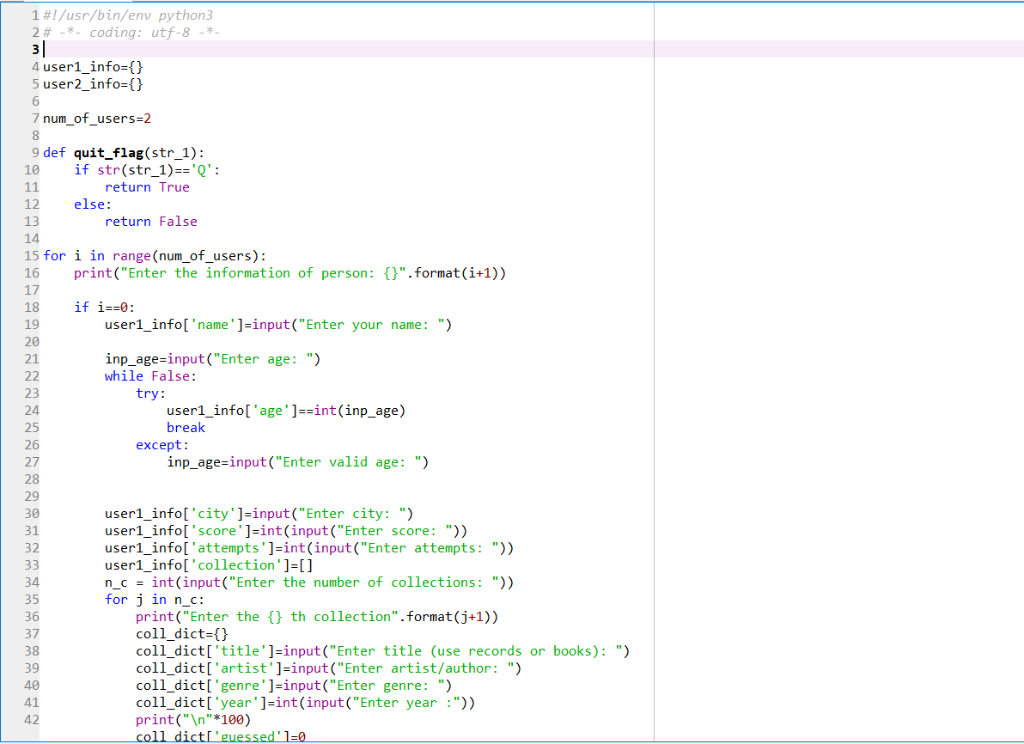Click the num_of_users=2 assignment
The height and width of the screenshot is (744, 1024).
[x=97, y=118]
